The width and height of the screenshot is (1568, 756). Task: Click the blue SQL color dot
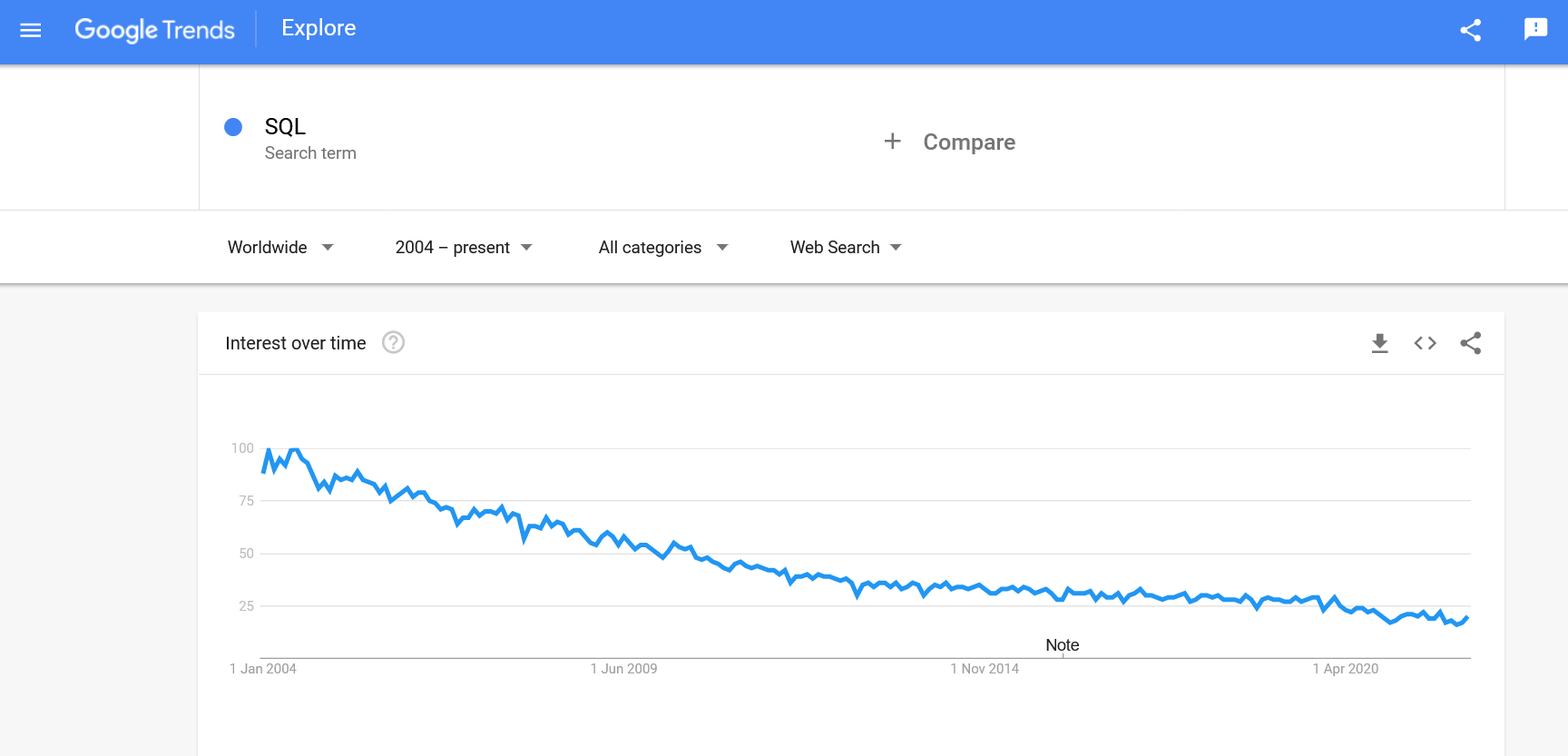coord(233,127)
